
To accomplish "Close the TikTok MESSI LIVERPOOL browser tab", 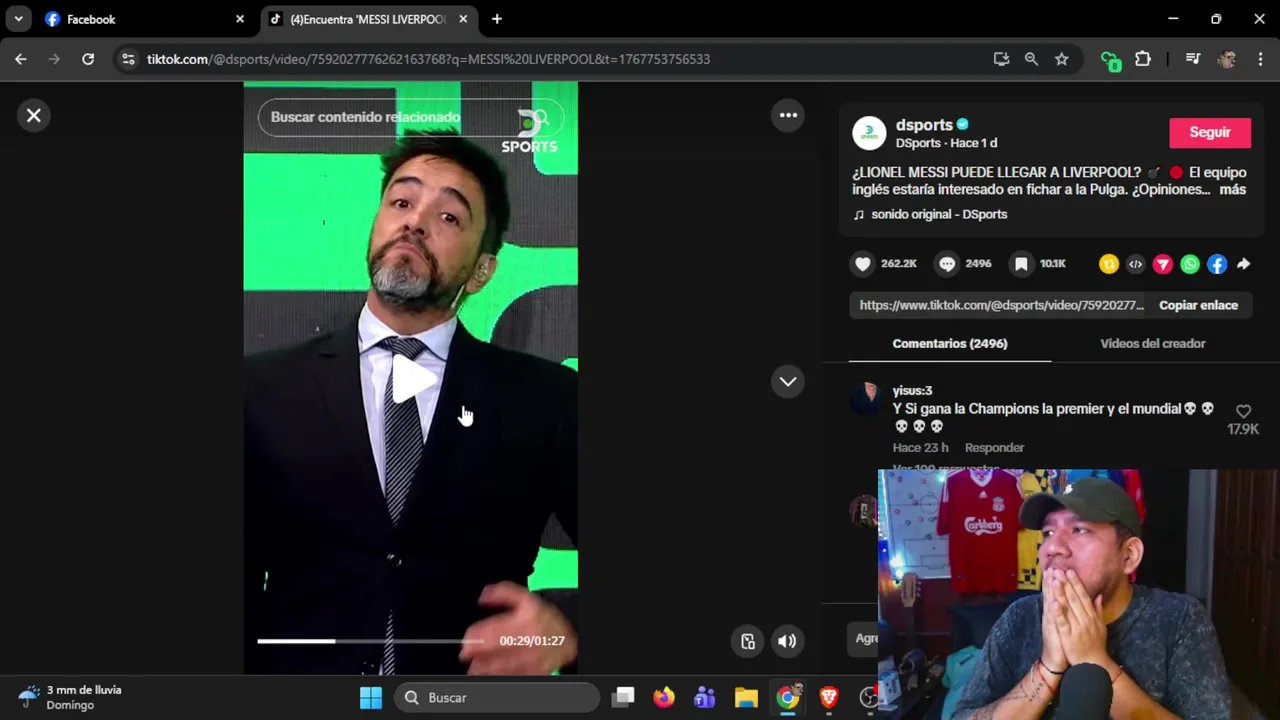I will pos(463,19).
